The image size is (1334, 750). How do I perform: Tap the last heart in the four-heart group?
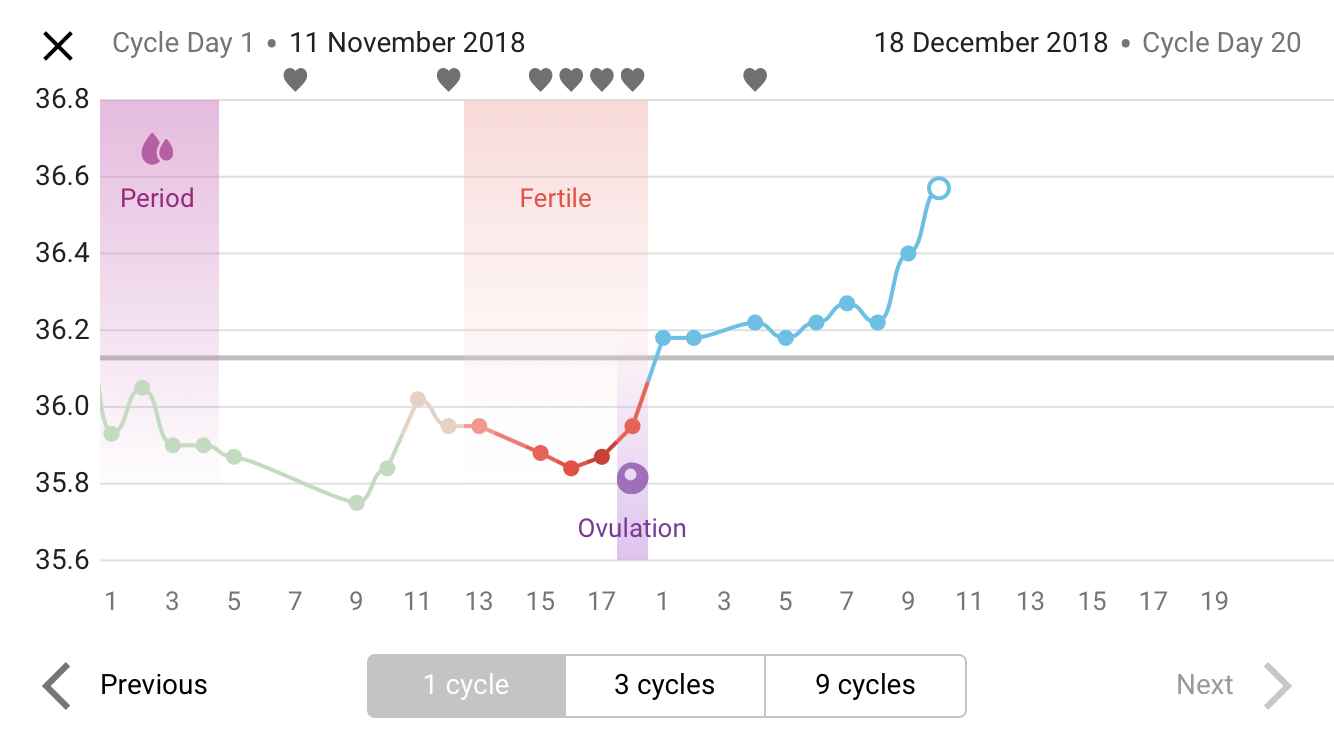point(632,79)
